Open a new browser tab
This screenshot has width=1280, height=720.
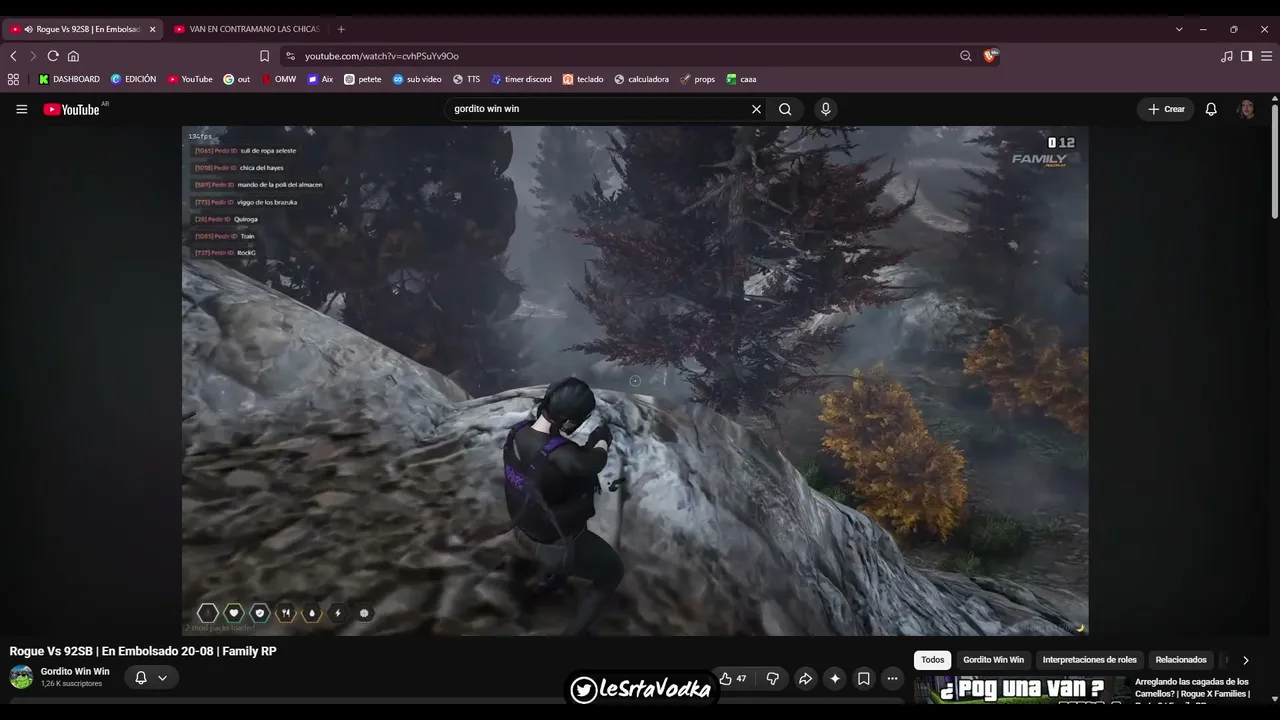[341, 29]
